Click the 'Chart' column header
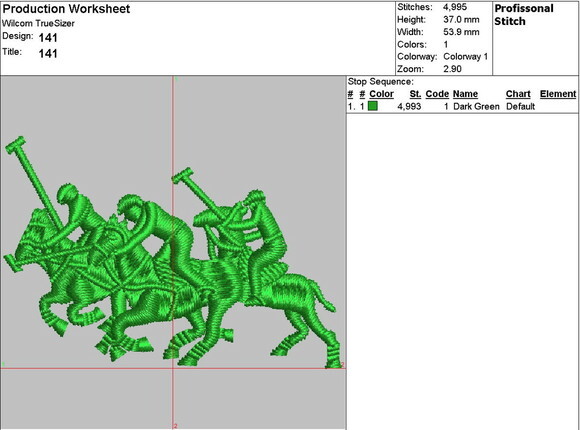The width and height of the screenshot is (580, 430). 518,94
